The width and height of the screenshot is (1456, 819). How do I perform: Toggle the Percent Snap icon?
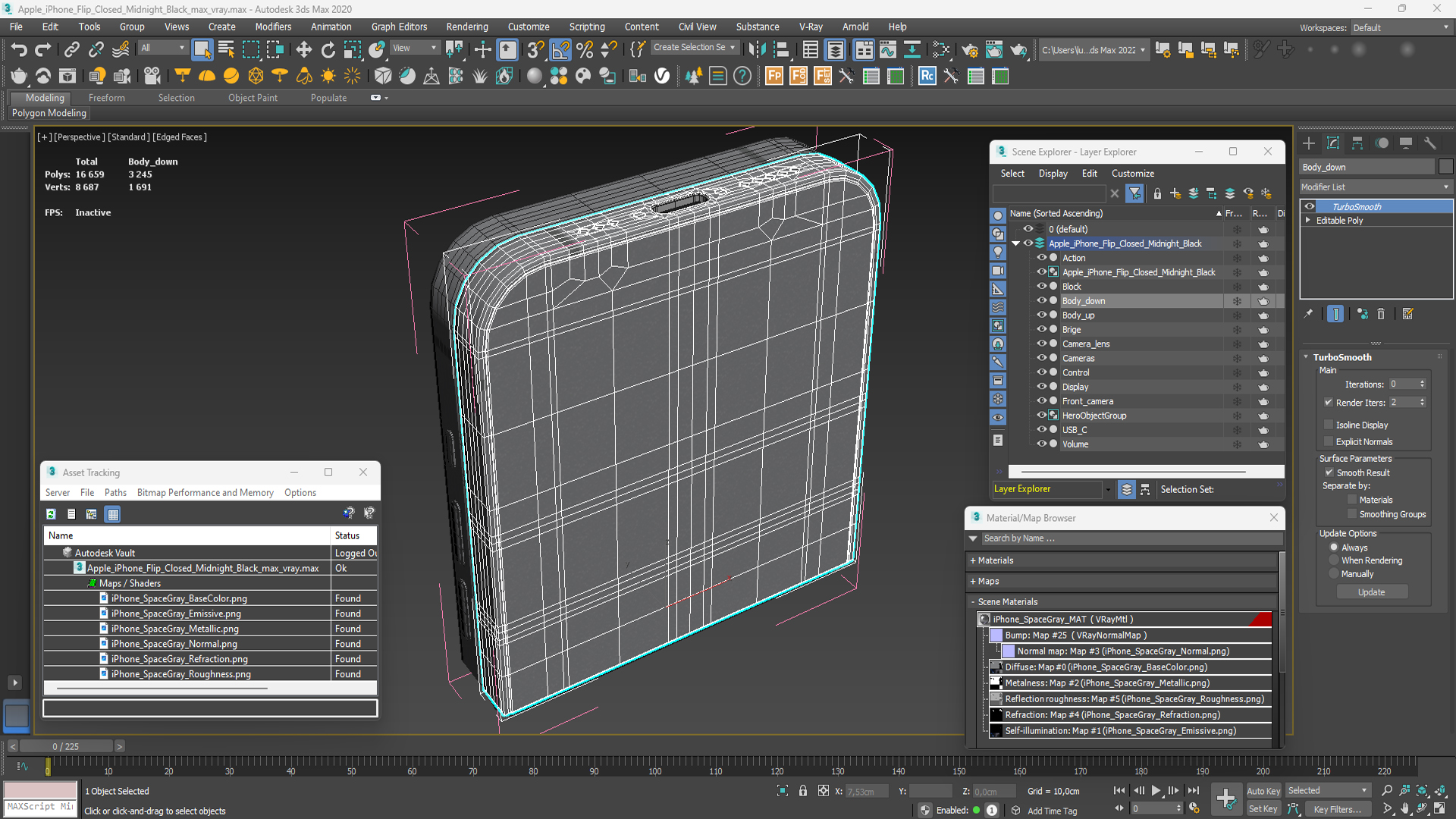point(584,50)
